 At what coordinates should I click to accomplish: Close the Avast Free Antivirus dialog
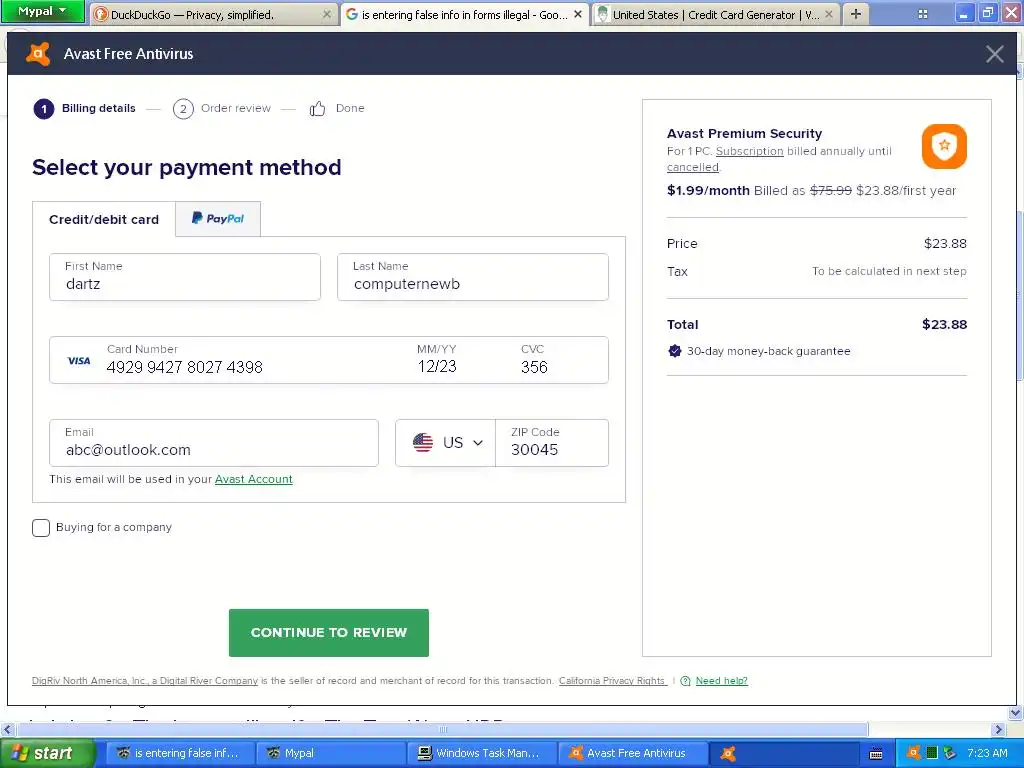994,54
